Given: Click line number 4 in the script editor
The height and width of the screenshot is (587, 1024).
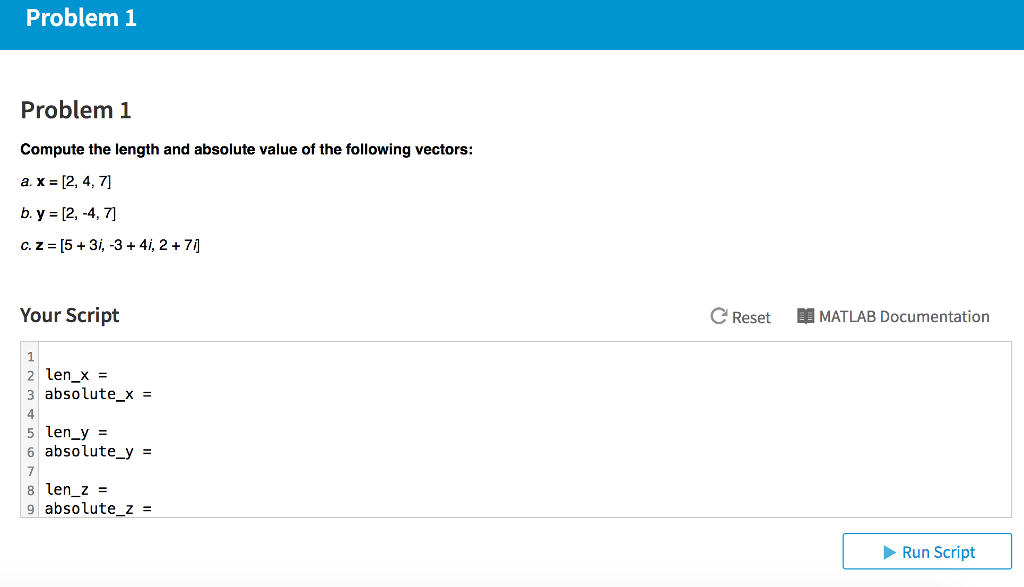Looking at the screenshot, I should coord(30,413).
